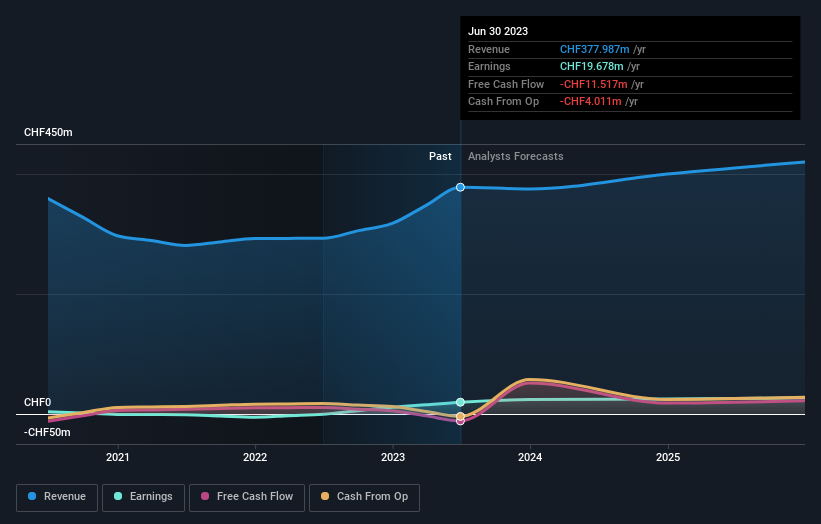Click the -CHF11.517m free cash flow value
The image size is (821, 524).
pos(594,84)
